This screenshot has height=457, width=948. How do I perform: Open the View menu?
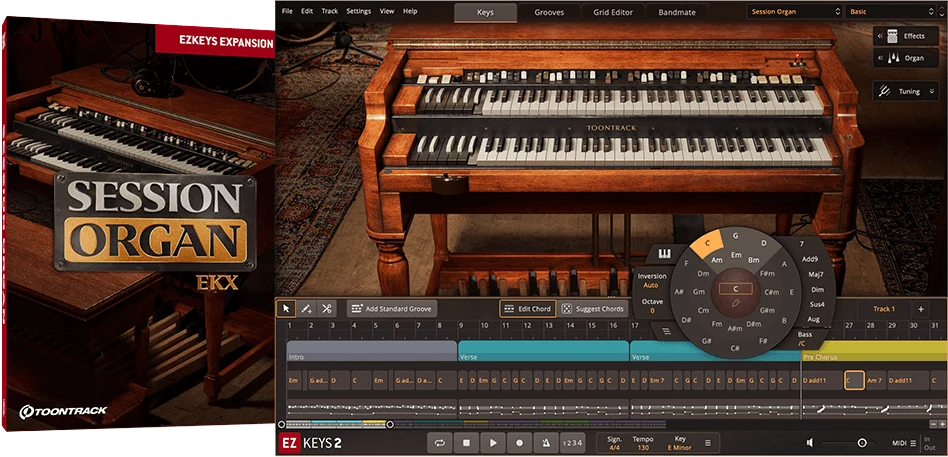click(387, 11)
